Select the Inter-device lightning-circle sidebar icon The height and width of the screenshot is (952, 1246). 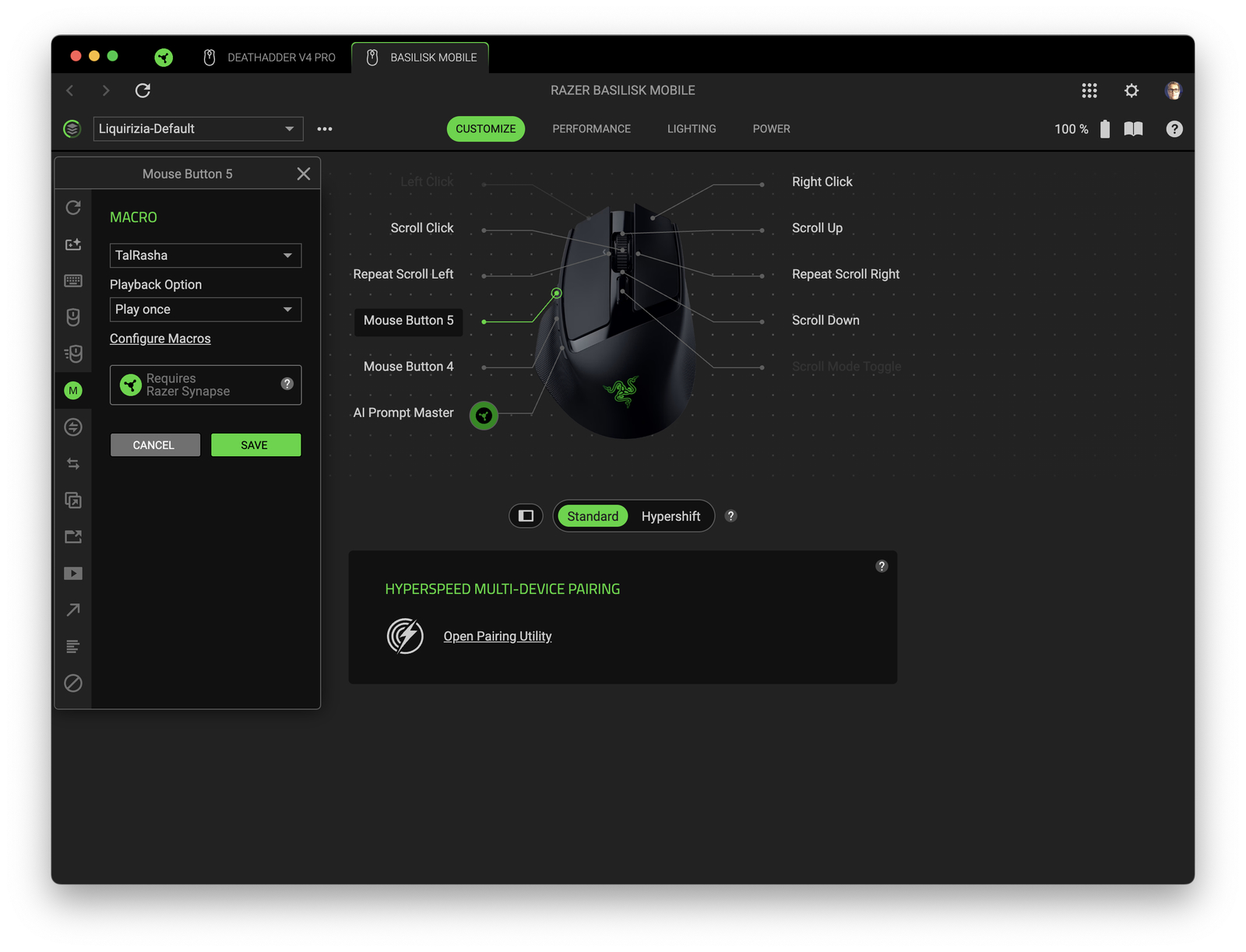(x=73, y=427)
